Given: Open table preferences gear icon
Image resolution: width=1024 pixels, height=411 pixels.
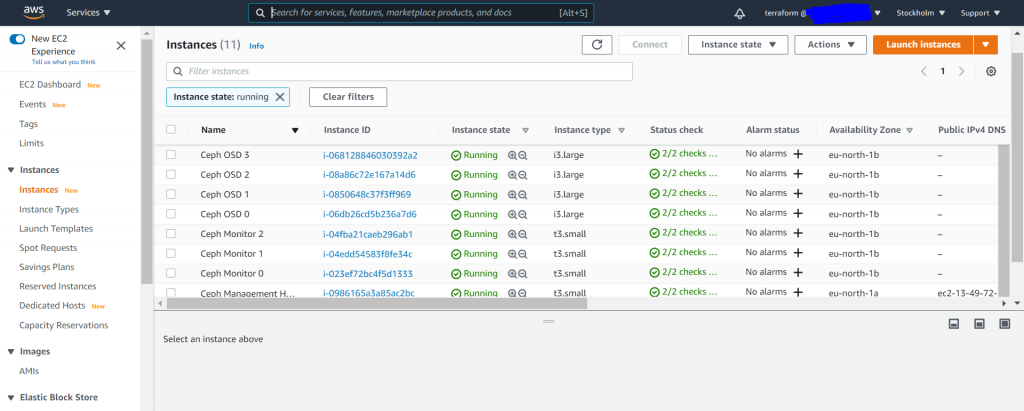Looking at the screenshot, I should (991, 71).
